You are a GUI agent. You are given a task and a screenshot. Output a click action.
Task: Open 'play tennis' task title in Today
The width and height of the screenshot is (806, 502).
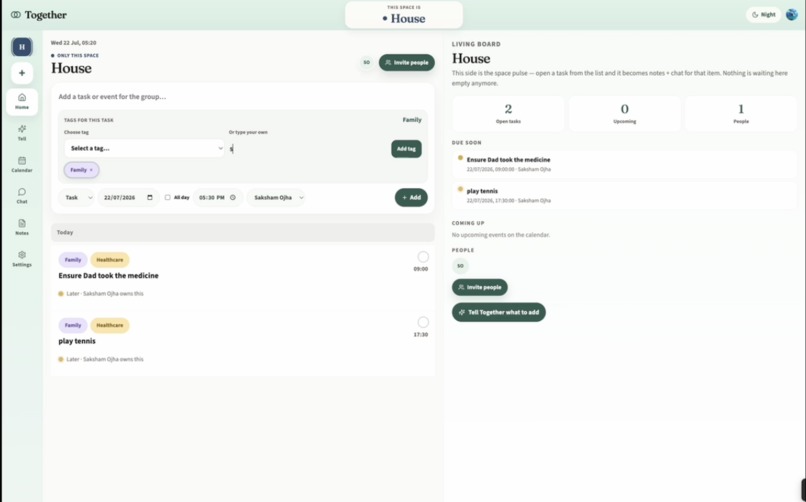77,341
